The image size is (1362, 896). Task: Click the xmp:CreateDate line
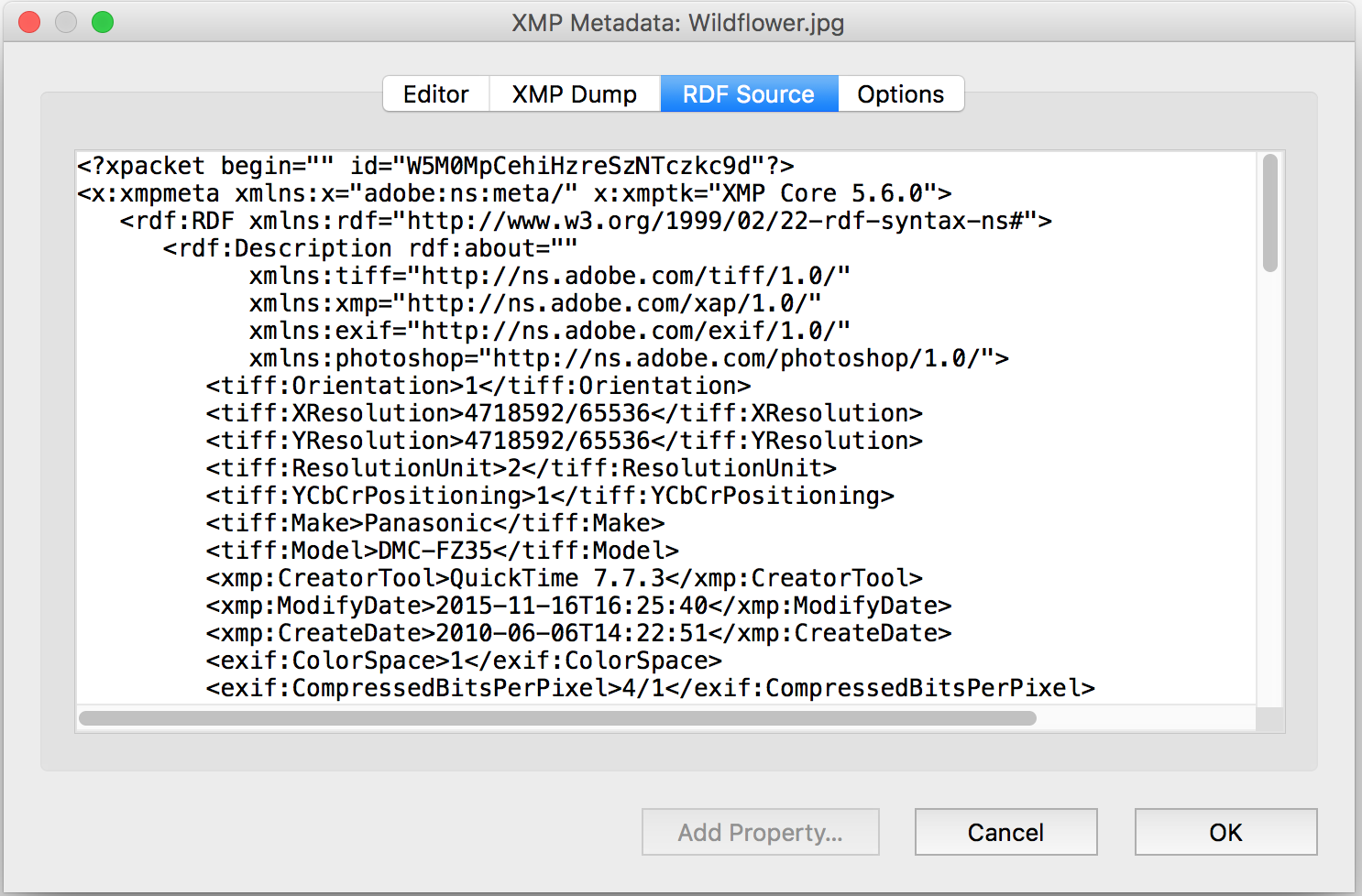point(578,633)
